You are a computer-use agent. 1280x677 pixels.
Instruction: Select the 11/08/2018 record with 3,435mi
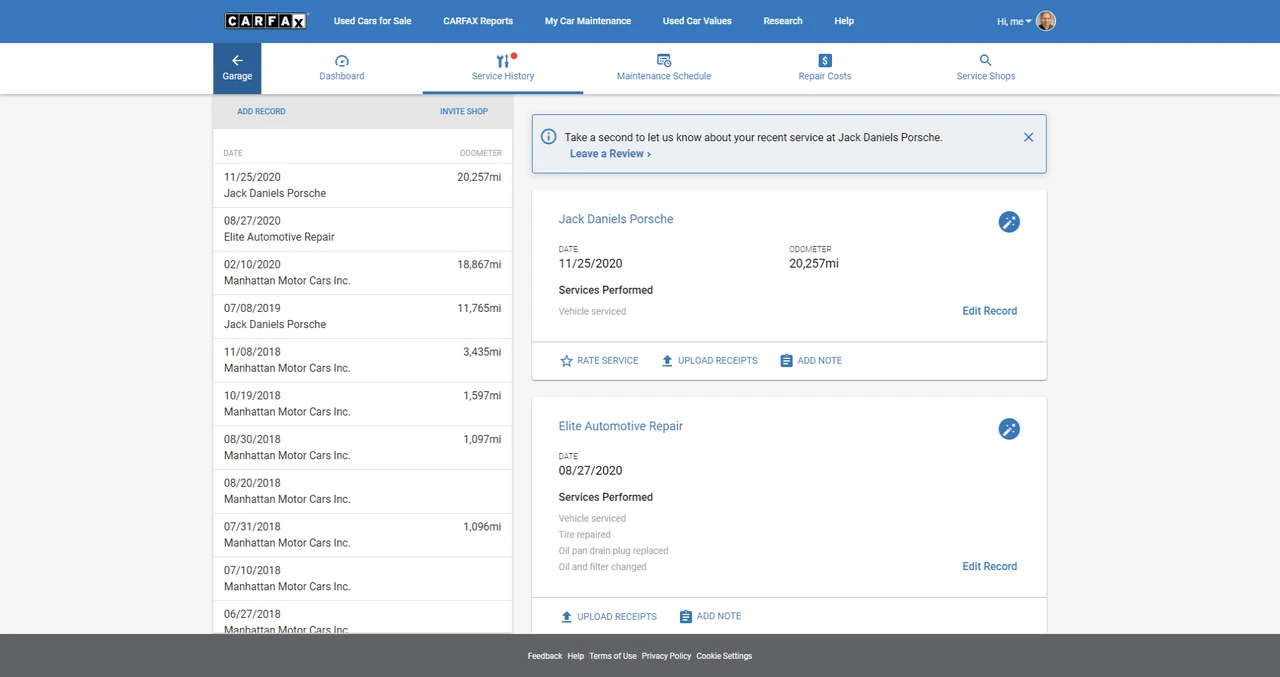point(362,360)
